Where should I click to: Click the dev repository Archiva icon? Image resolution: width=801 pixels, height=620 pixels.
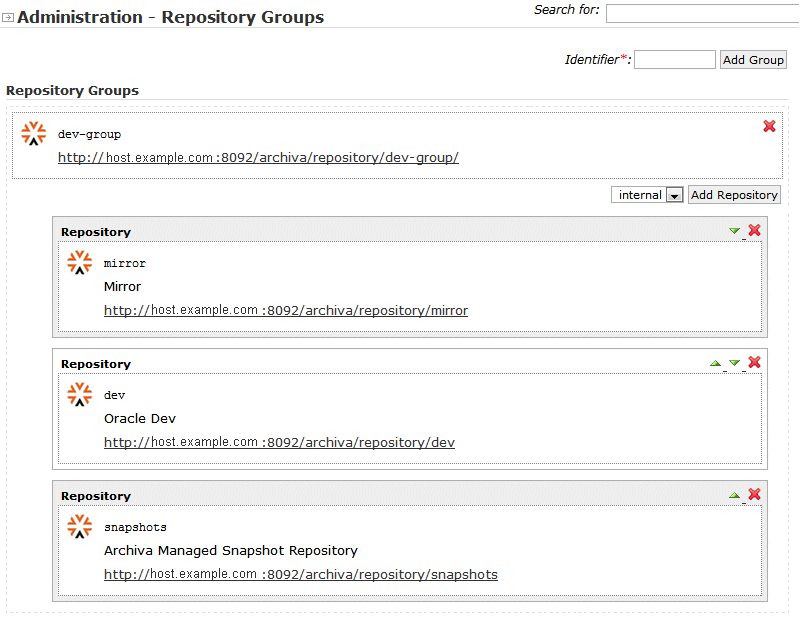click(80, 394)
